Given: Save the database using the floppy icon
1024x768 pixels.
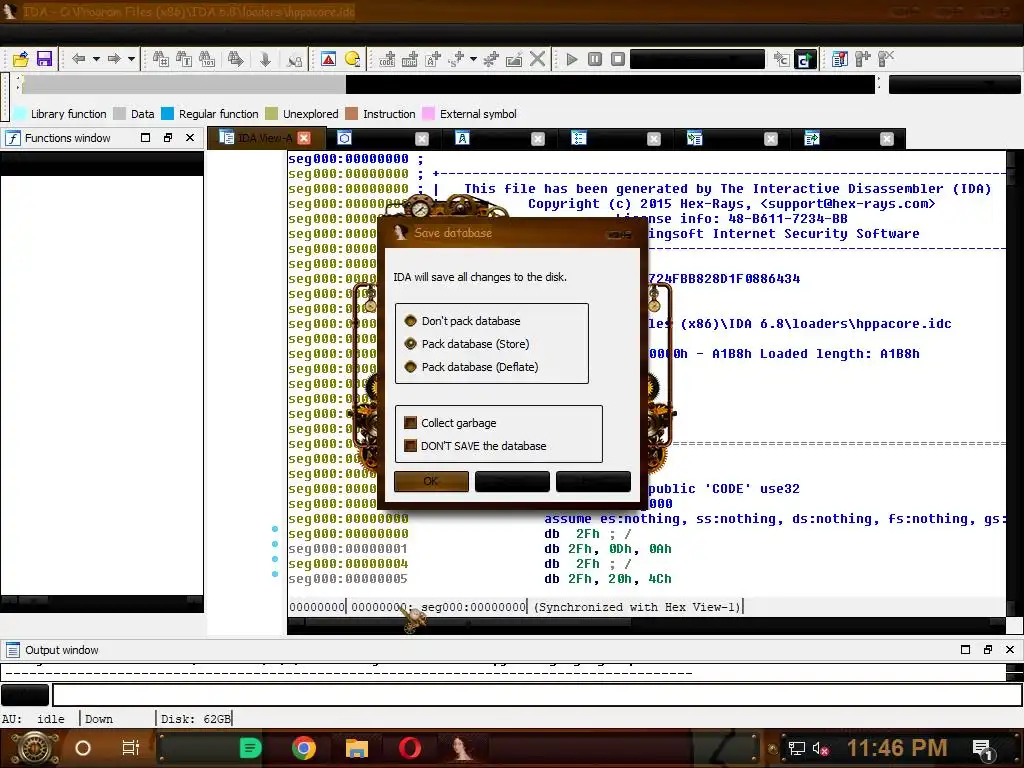Looking at the screenshot, I should tap(44, 59).
